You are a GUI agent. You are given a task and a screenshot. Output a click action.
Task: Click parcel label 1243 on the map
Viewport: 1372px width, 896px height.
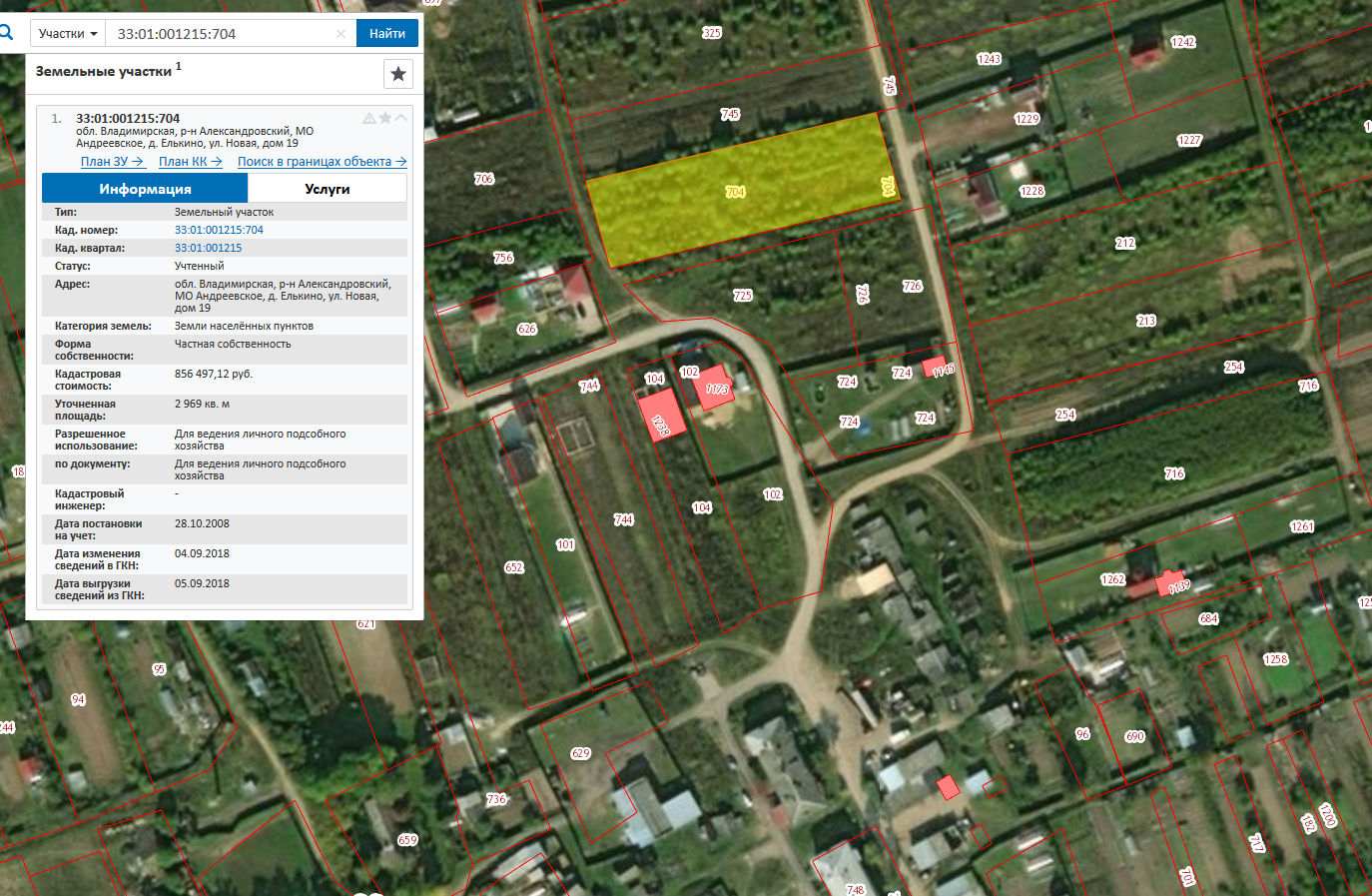click(989, 59)
